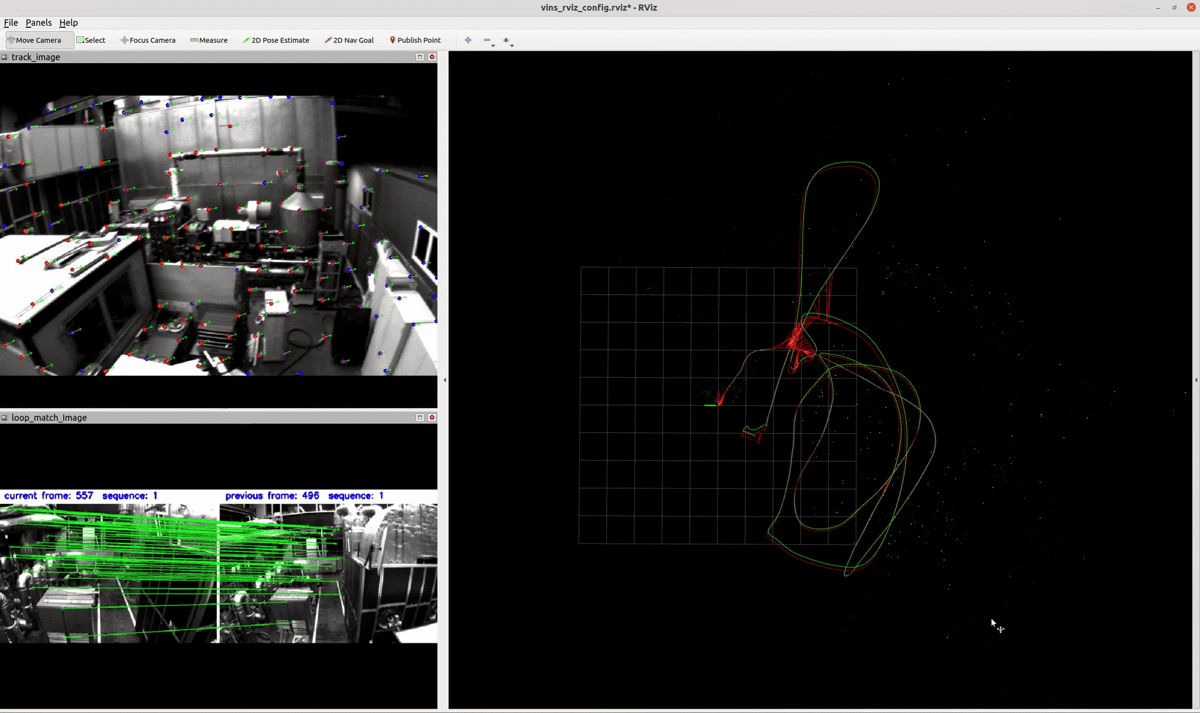Open the Panels menu
The width and height of the screenshot is (1200, 713).
click(x=38, y=22)
